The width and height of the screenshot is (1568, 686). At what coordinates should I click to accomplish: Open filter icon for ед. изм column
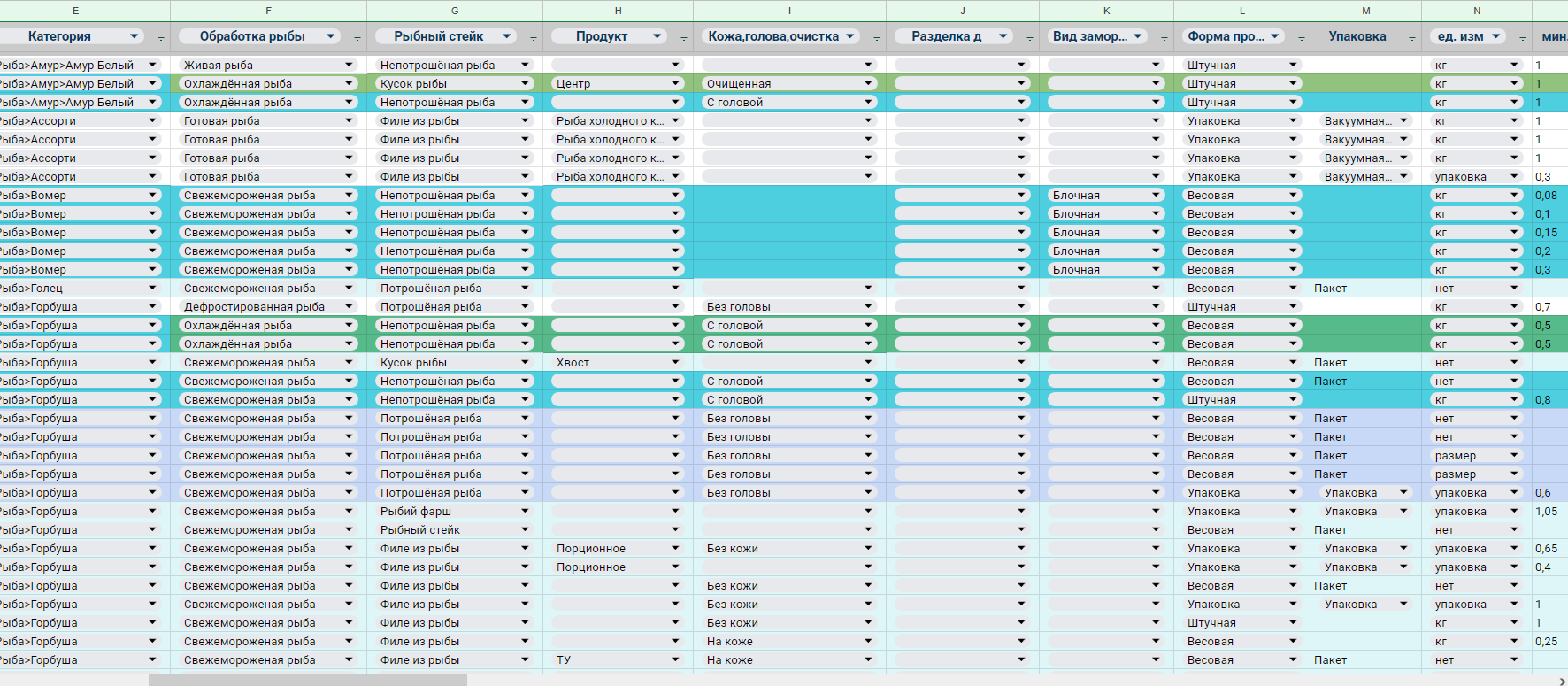coord(1522,37)
